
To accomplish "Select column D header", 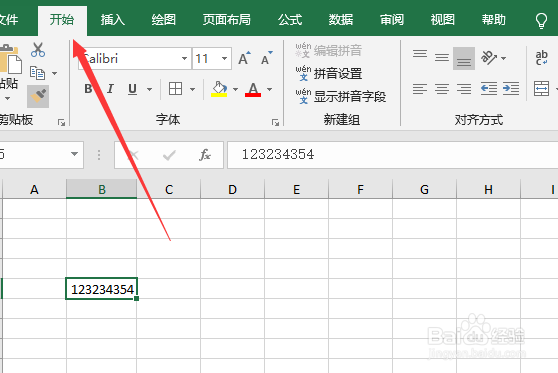I will [x=232, y=189].
